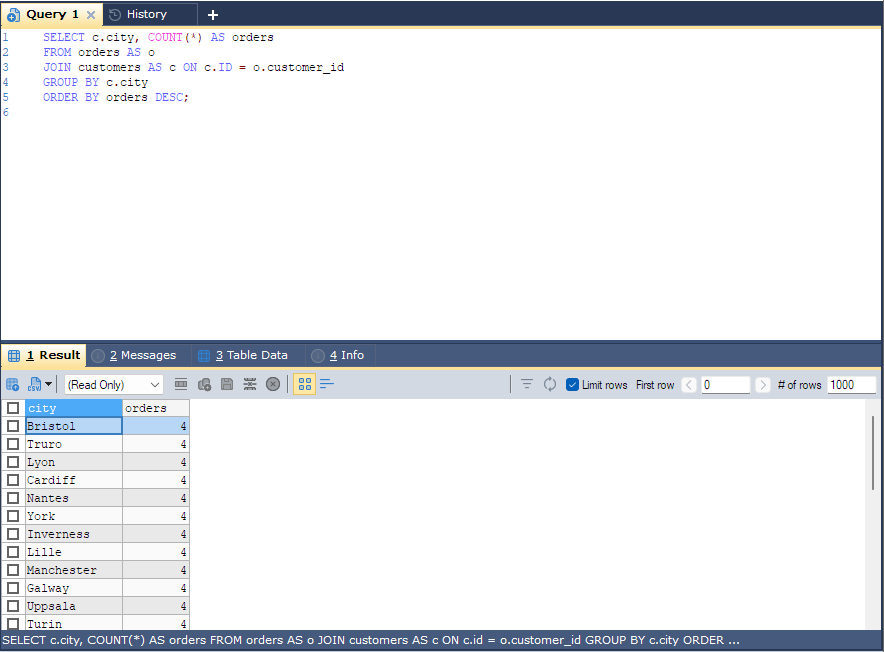Switch to the 3 Table Data tab

point(248,355)
